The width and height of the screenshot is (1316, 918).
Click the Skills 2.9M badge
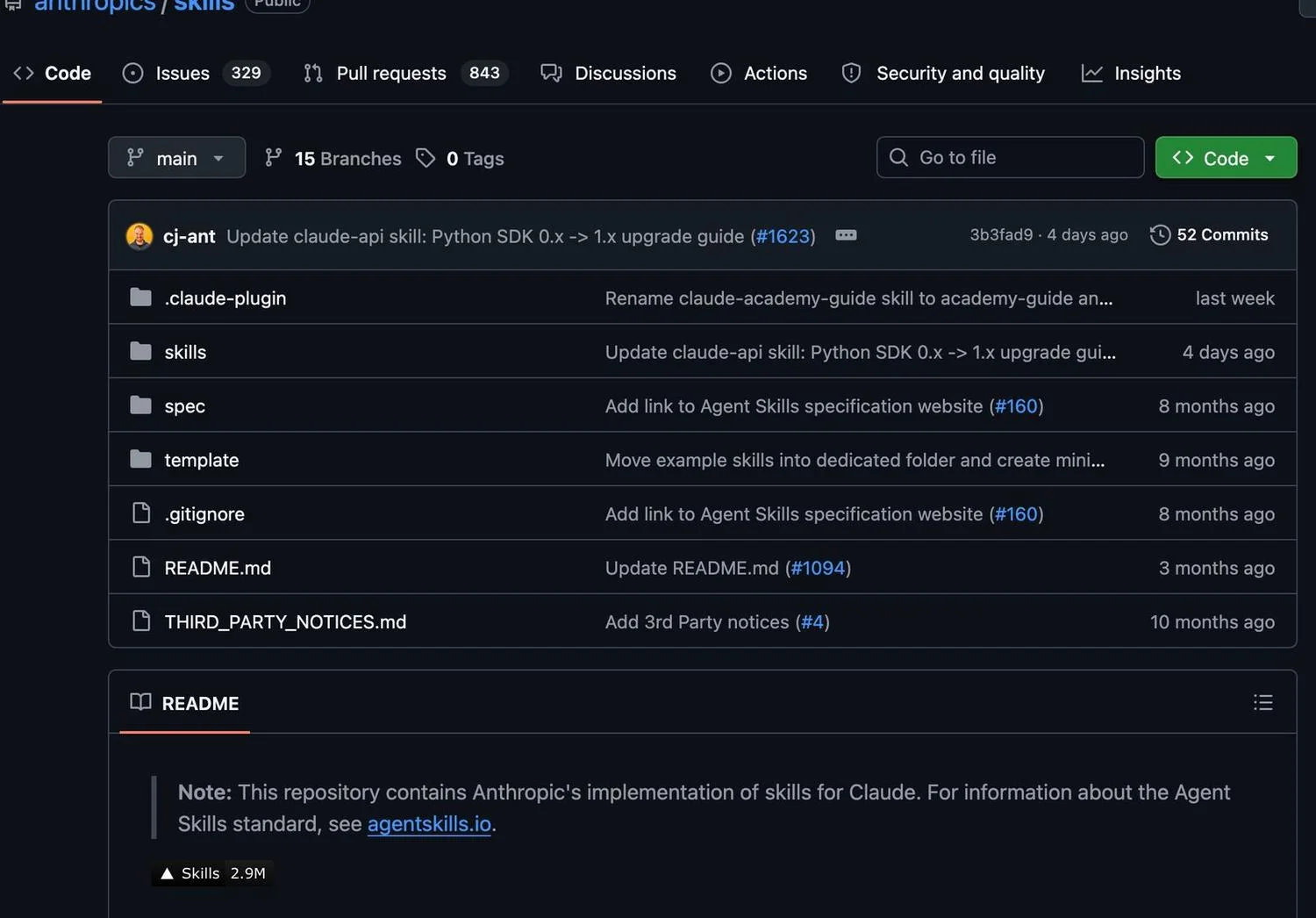pos(212,873)
